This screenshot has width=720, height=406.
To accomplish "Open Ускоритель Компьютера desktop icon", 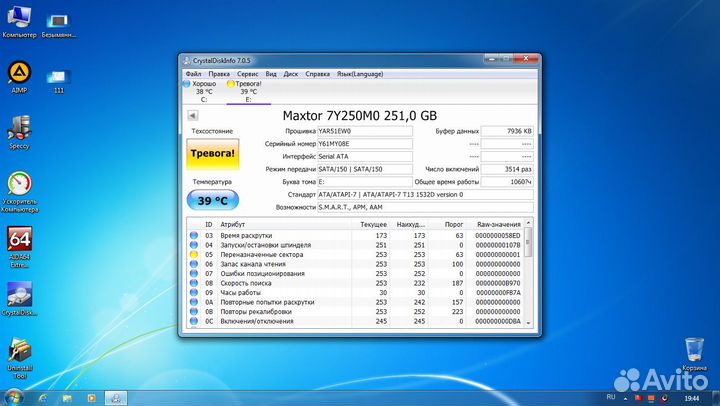I will (19, 192).
